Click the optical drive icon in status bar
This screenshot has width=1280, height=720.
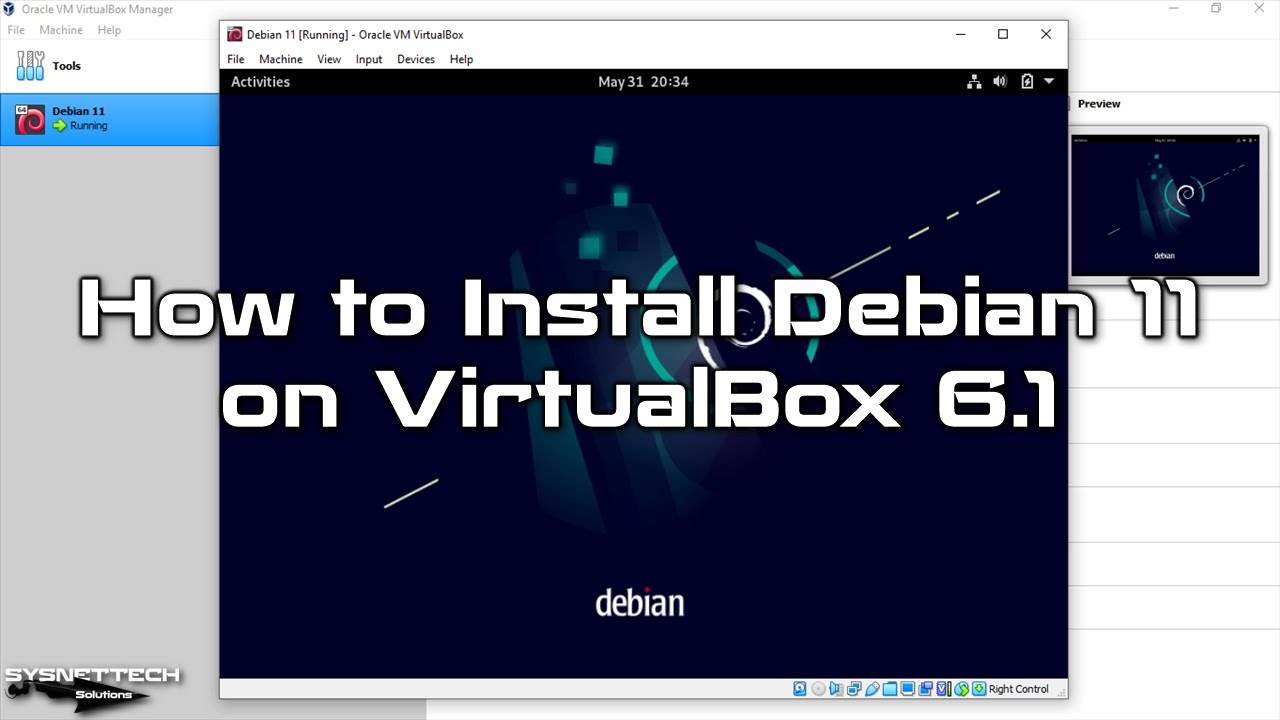[x=818, y=689]
